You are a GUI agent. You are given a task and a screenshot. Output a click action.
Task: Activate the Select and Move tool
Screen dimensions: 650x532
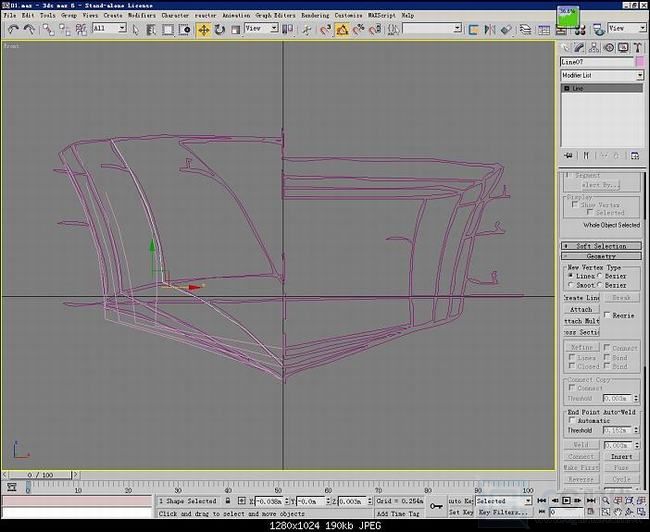click(204, 29)
